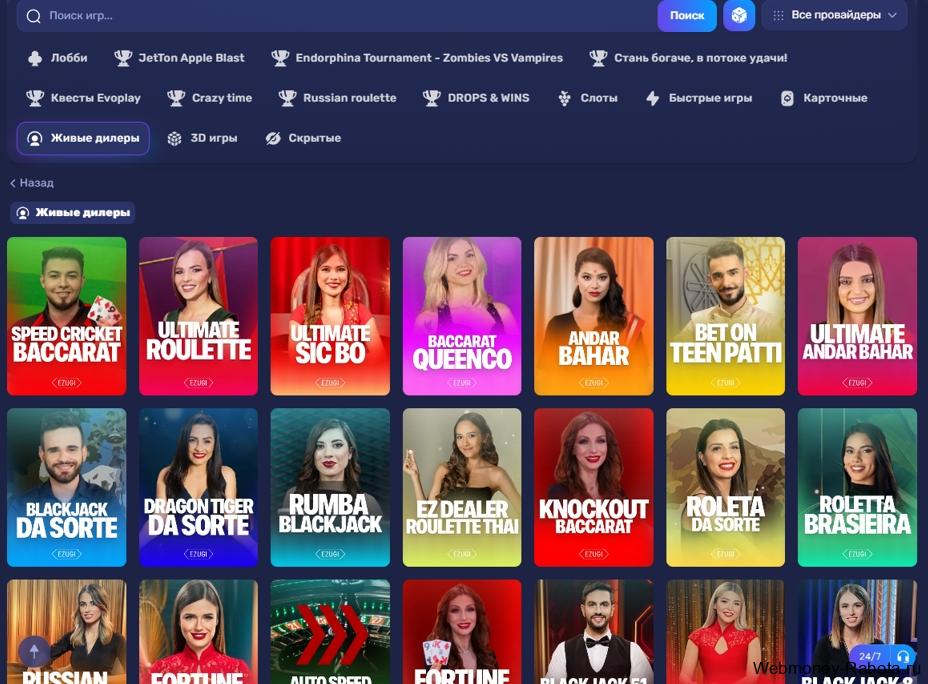Click the Поиск search button
The image size is (928, 684).
[x=687, y=15]
